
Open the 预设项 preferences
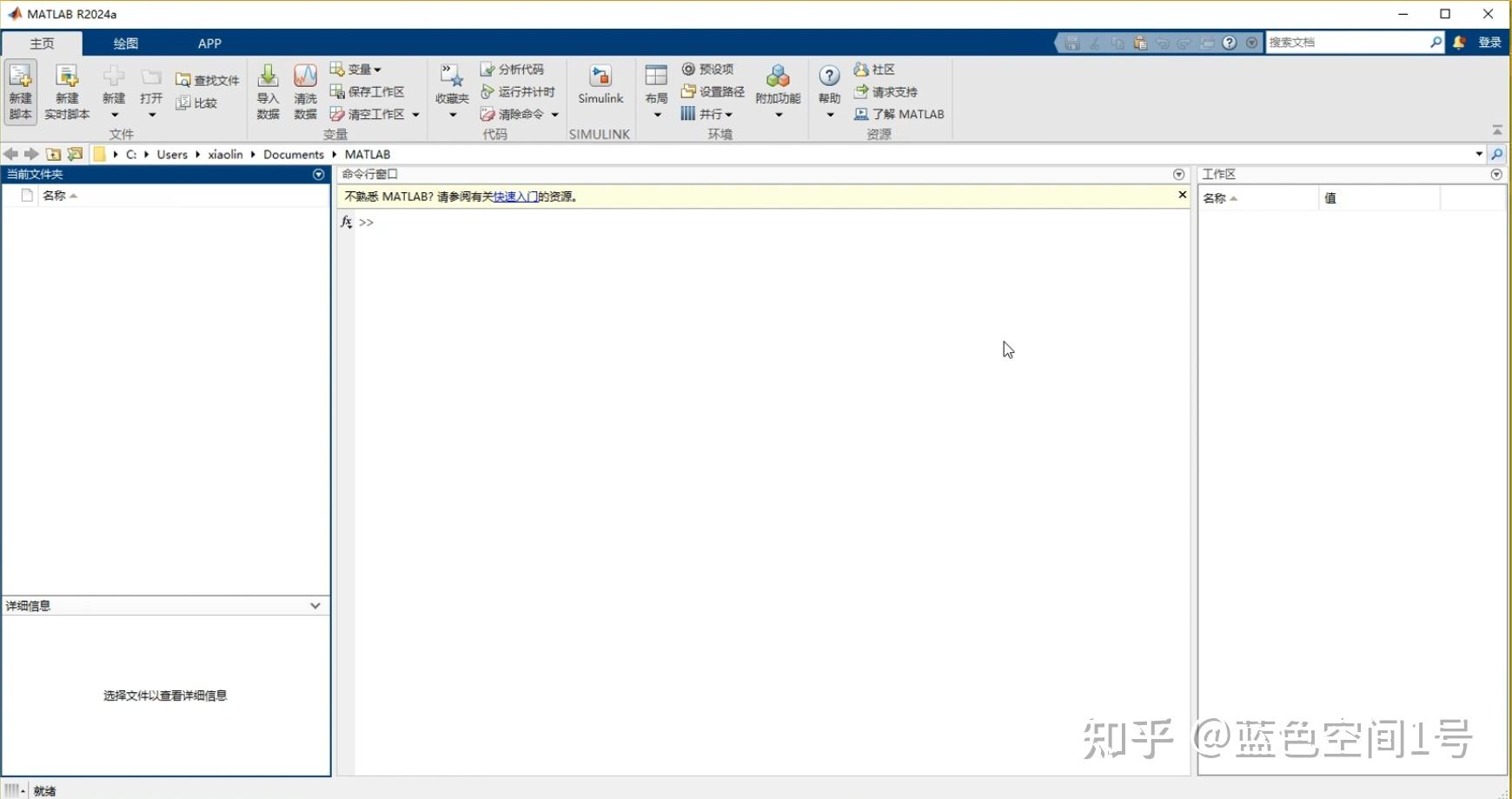710,69
